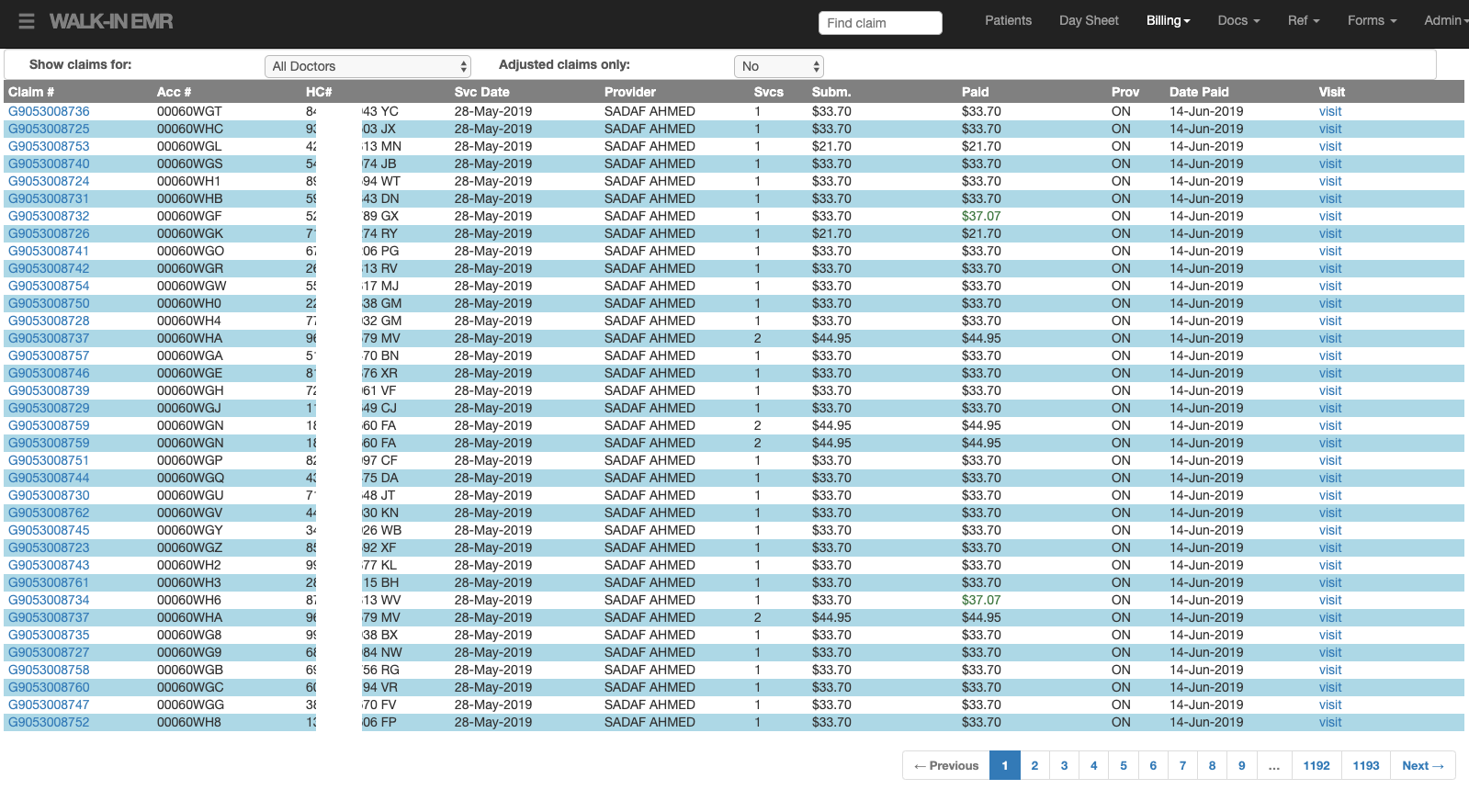Open claim G9053008732

pos(49,216)
